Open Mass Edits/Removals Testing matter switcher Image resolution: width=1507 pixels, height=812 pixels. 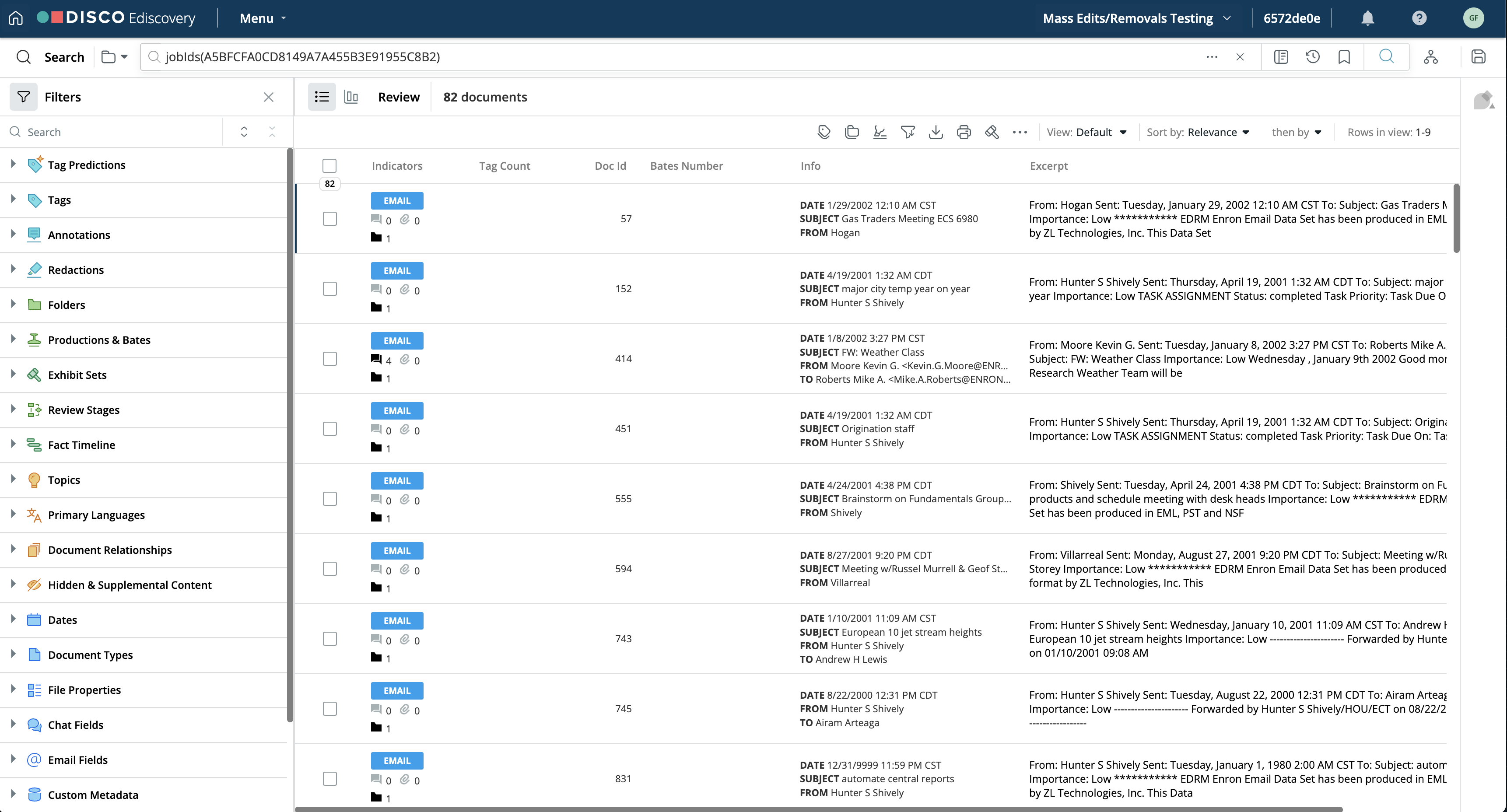(x=1137, y=18)
